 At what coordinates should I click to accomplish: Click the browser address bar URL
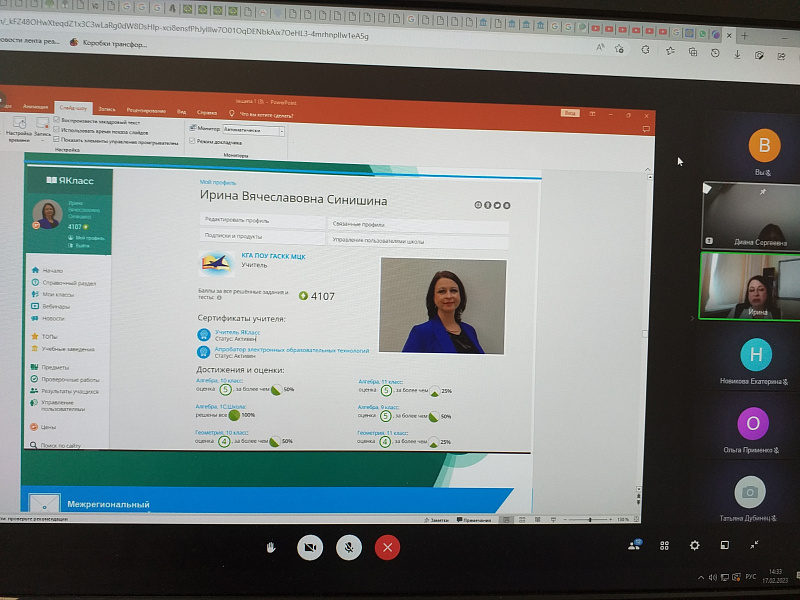184,28
